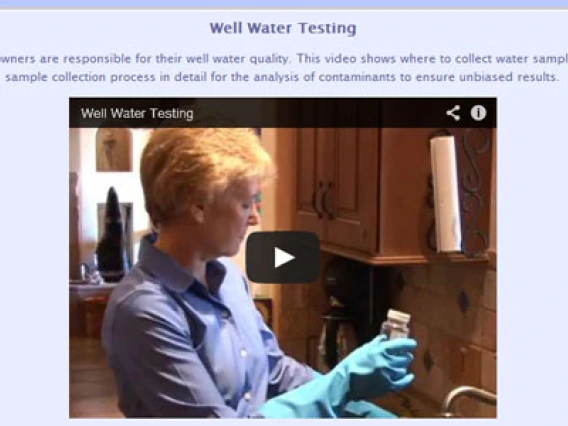Open the share icon on the video
The width and height of the screenshot is (568, 426).
point(453,113)
